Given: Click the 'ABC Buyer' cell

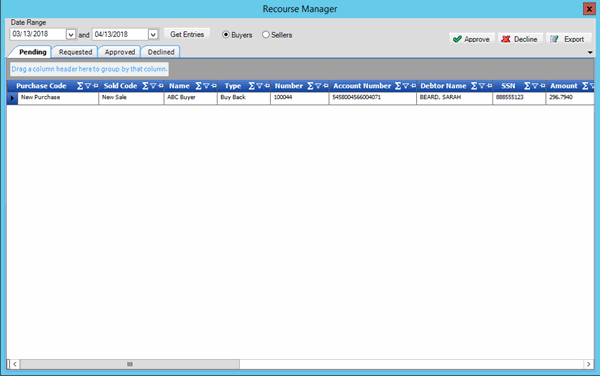Looking at the screenshot, I should (191, 98).
